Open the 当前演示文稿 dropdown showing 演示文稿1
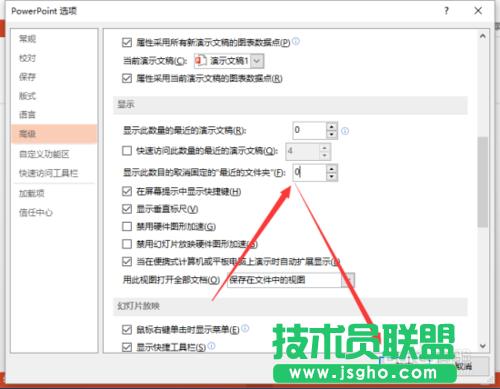Viewport: 500px width, 389px height. pyautogui.click(x=257, y=61)
